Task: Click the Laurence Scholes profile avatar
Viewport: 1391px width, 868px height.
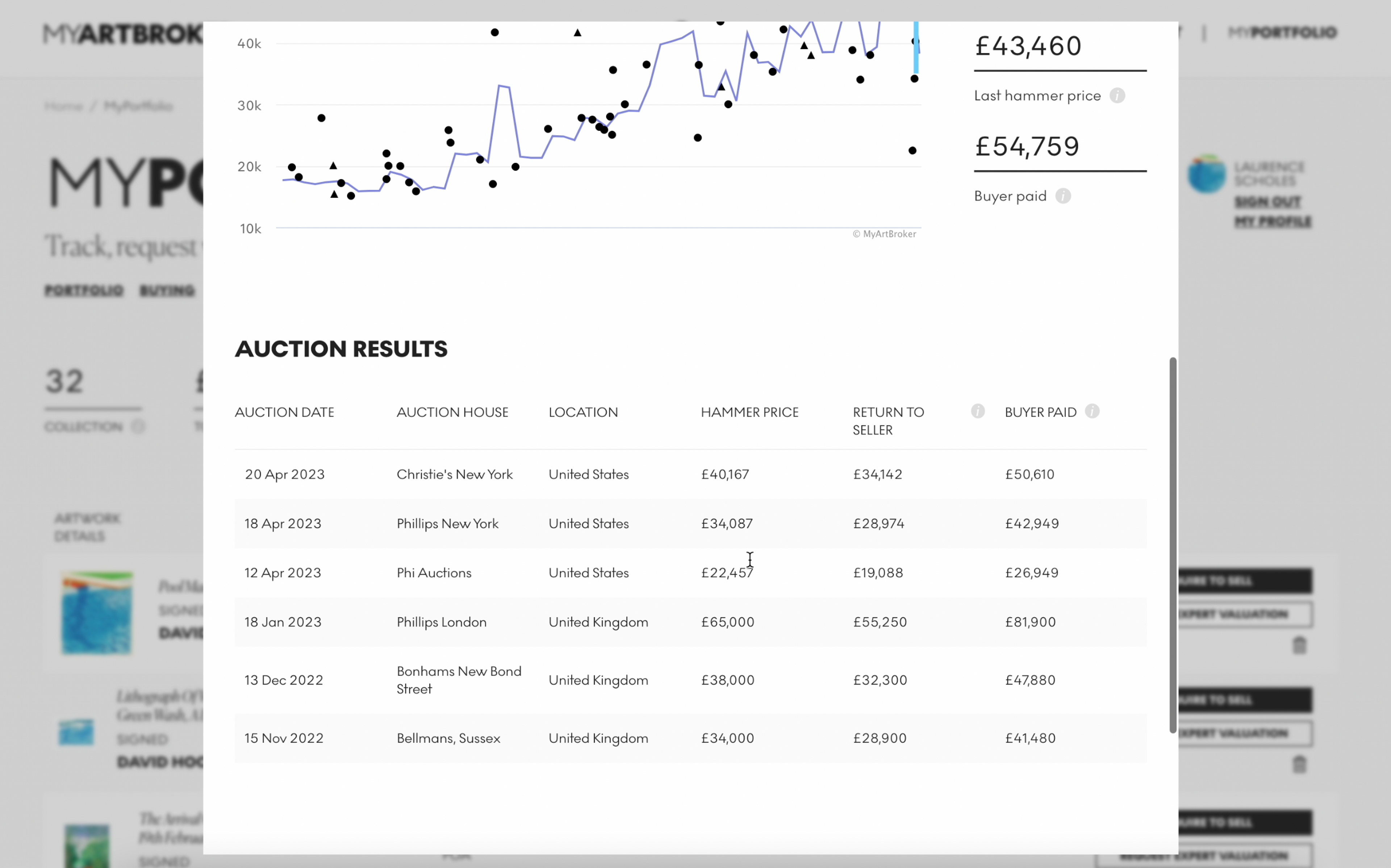Action: coord(1207,173)
